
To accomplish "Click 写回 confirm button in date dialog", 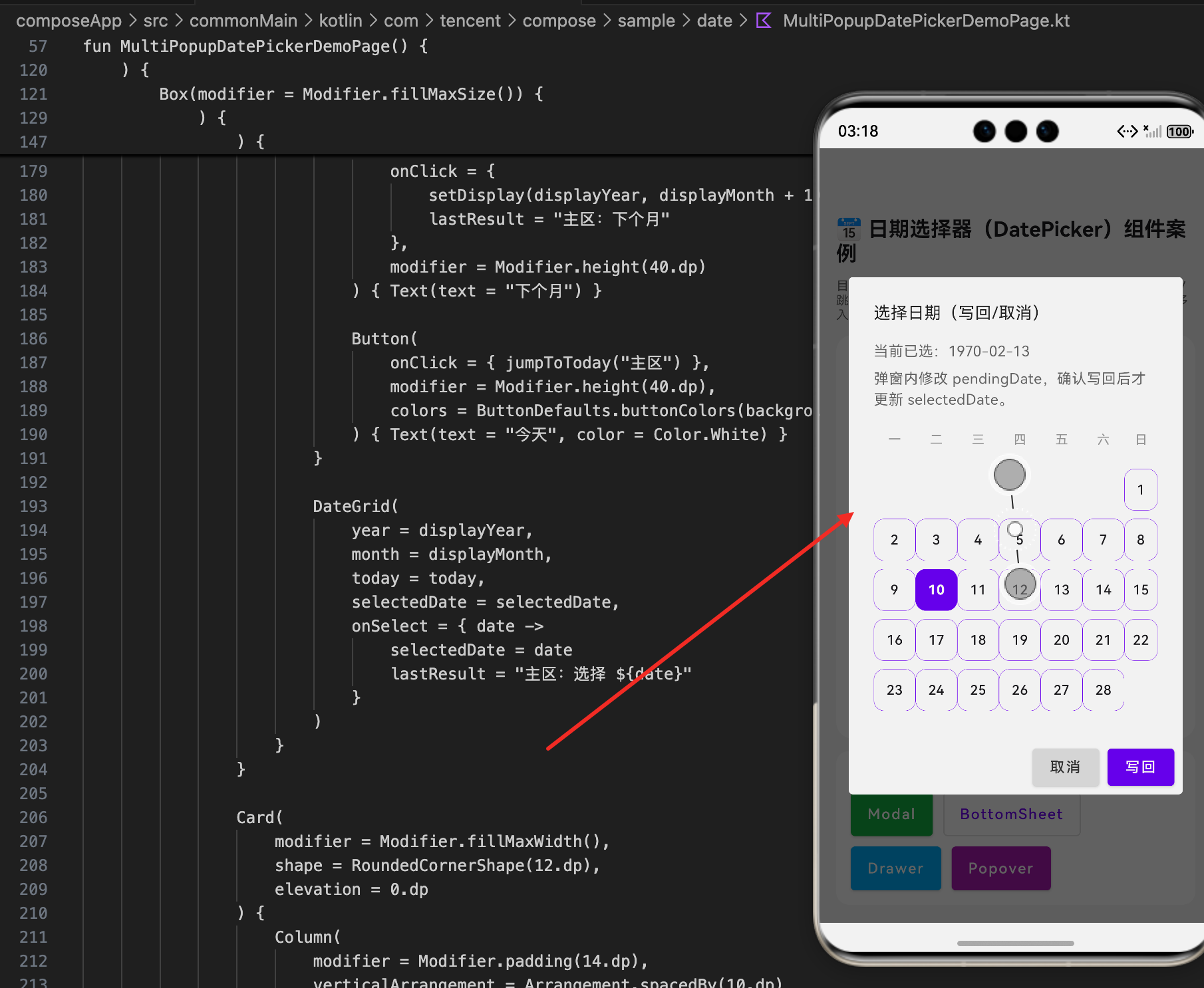I will pos(1140,767).
